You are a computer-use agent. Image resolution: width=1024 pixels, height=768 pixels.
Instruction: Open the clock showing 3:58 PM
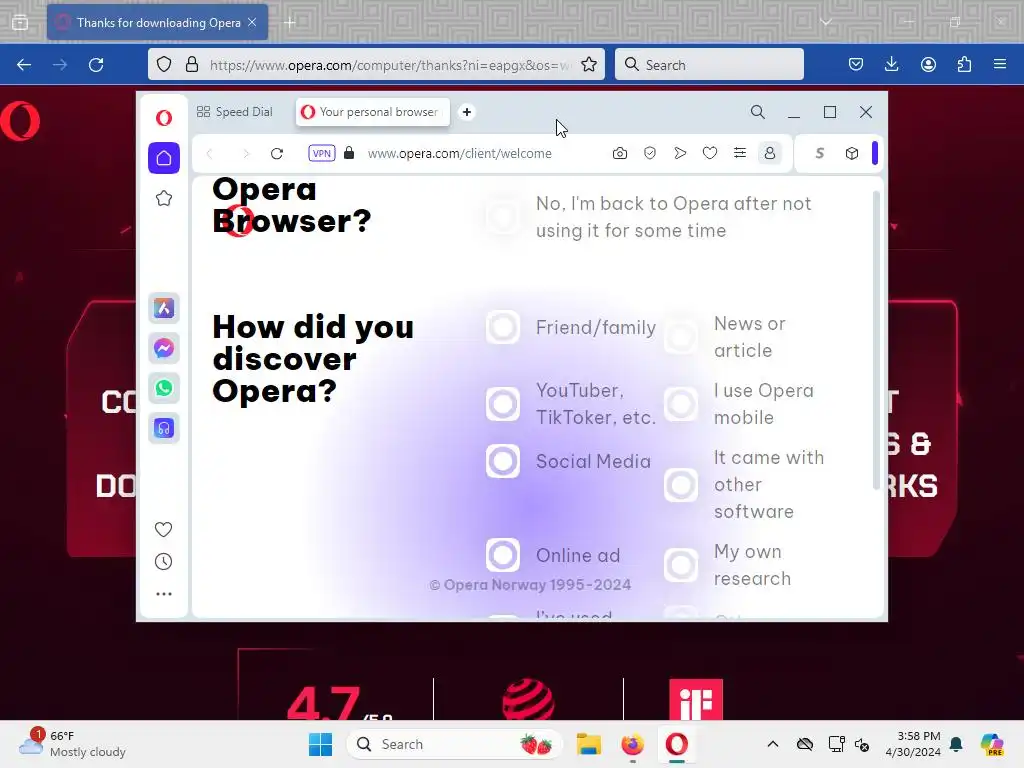tap(913, 744)
